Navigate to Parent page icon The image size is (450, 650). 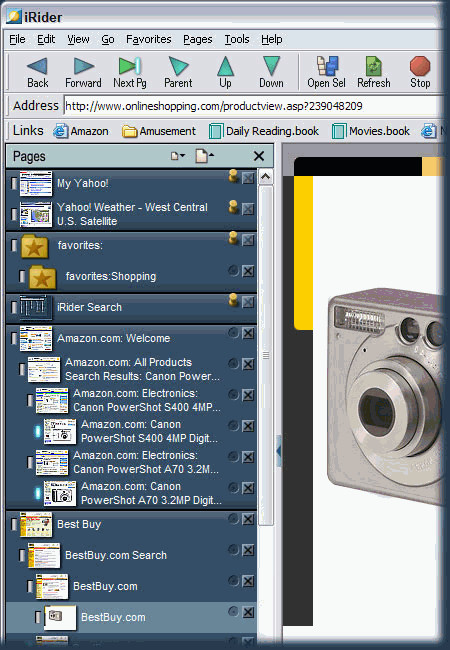point(178,66)
